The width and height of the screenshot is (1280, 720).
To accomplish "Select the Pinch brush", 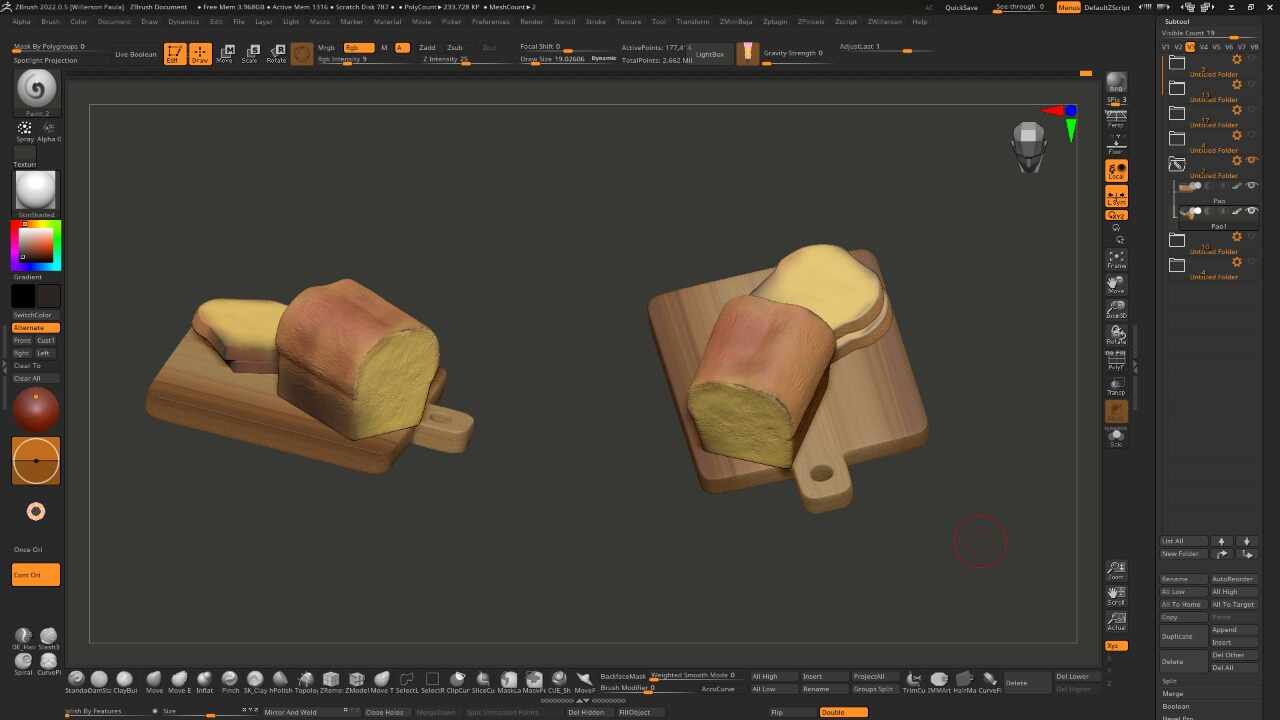I will pos(230,681).
